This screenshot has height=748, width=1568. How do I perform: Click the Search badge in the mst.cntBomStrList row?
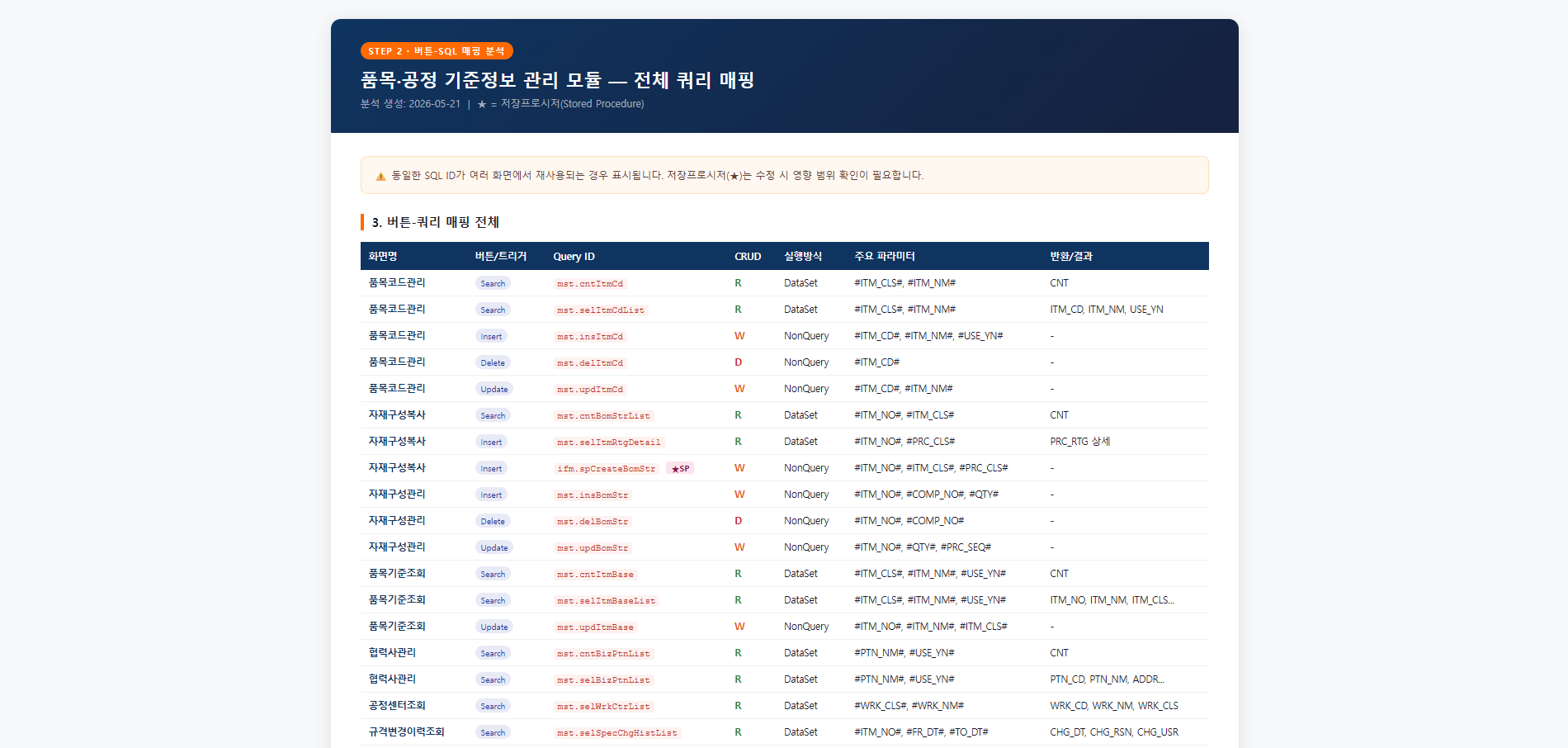[x=493, y=415]
